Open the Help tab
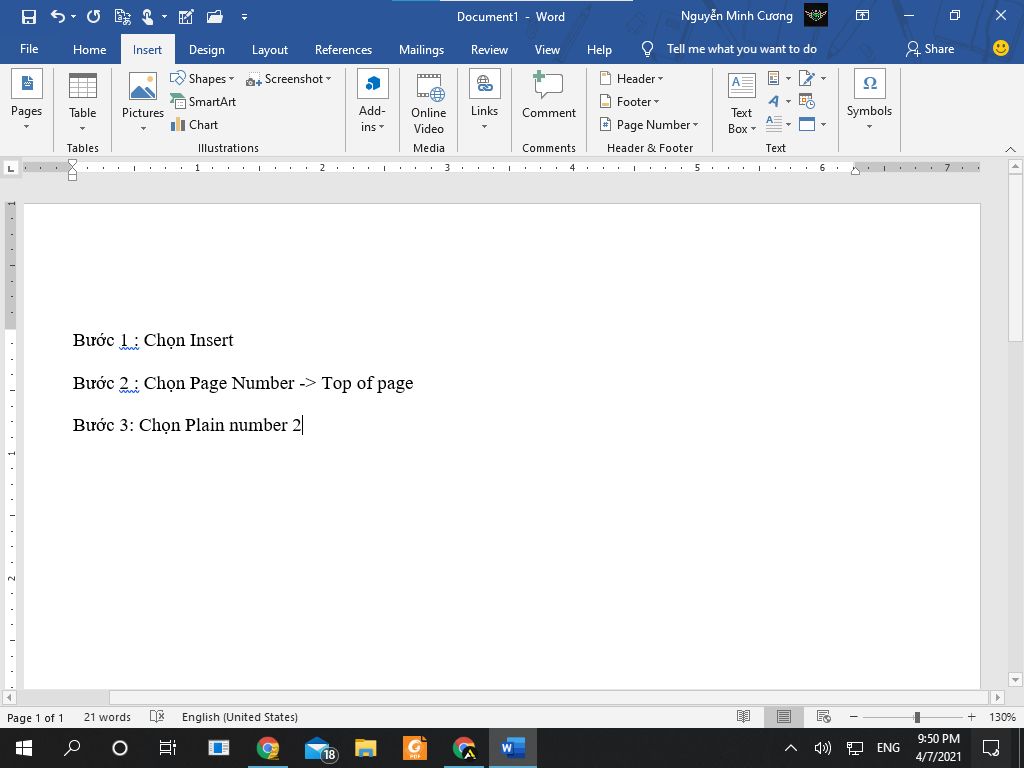 (x=599, y=49)
